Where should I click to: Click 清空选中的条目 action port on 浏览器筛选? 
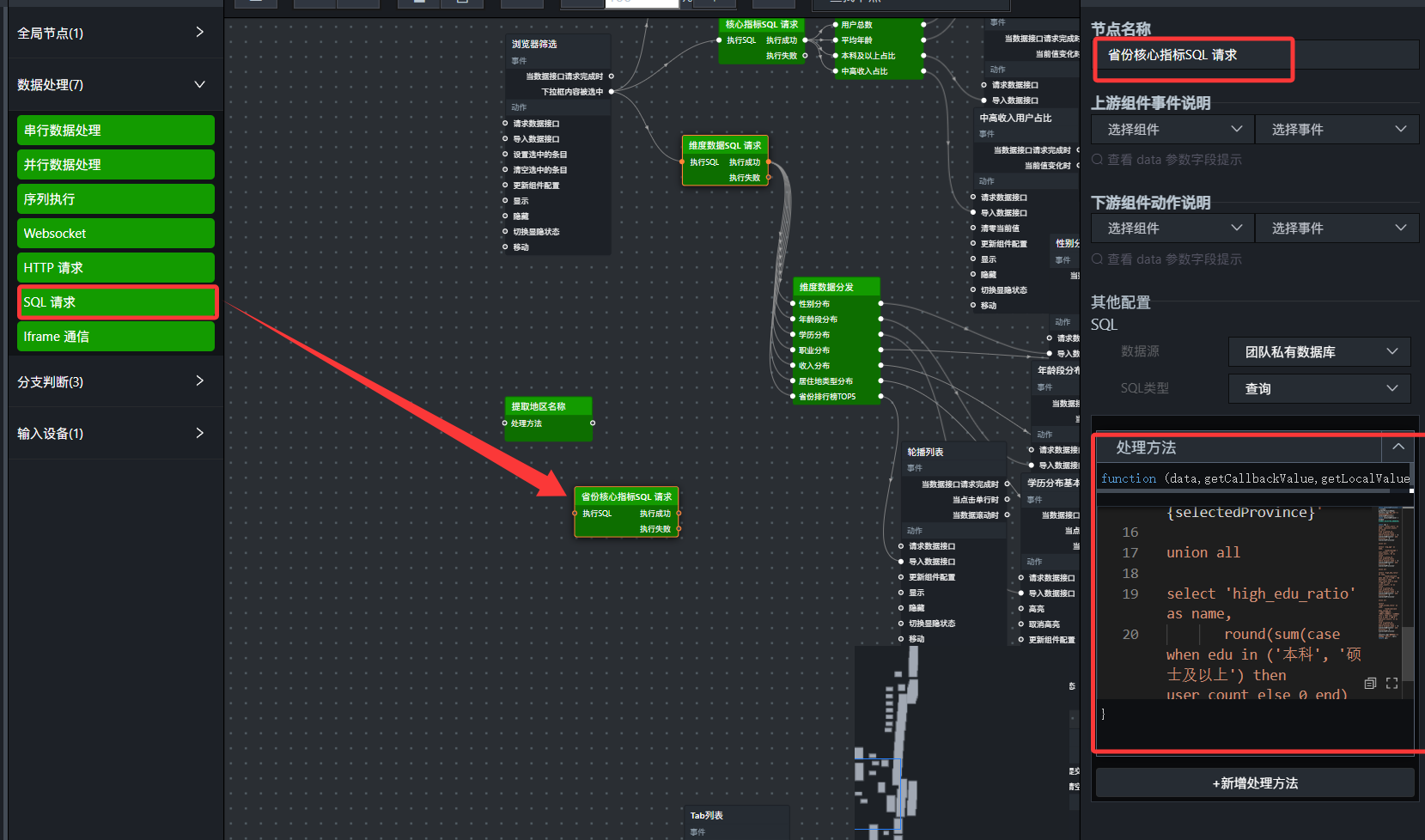pos(505,170)
